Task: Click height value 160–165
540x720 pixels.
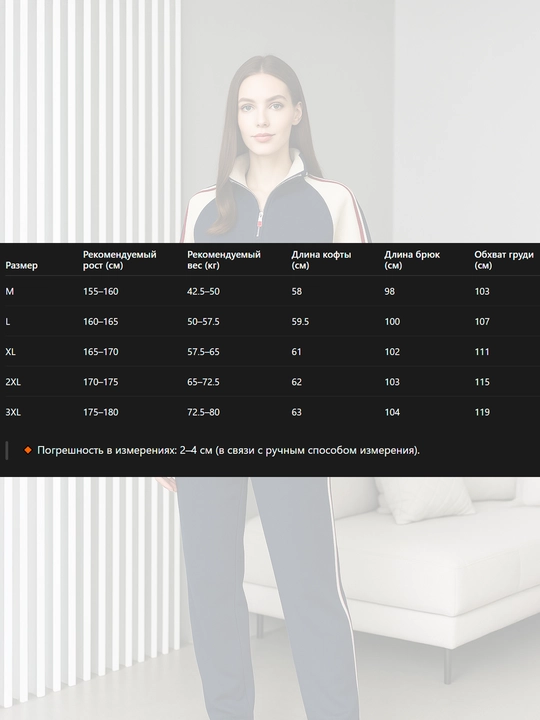Action: pyautogui.click(x=101, y=321)
